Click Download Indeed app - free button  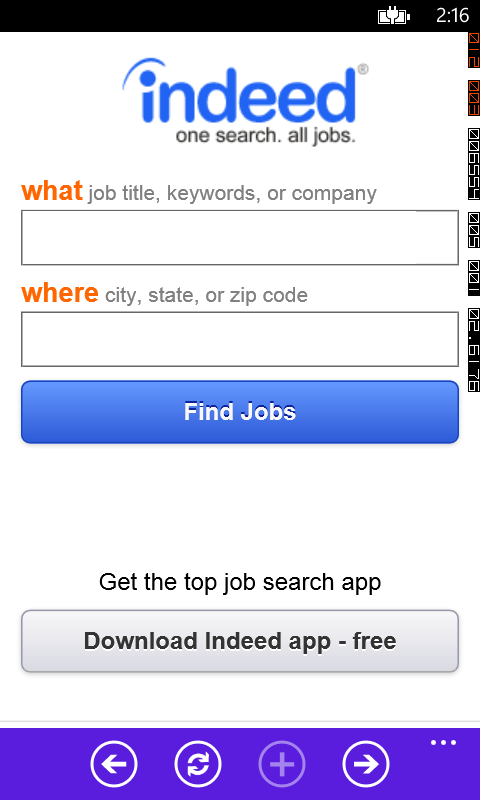(240, 641)
